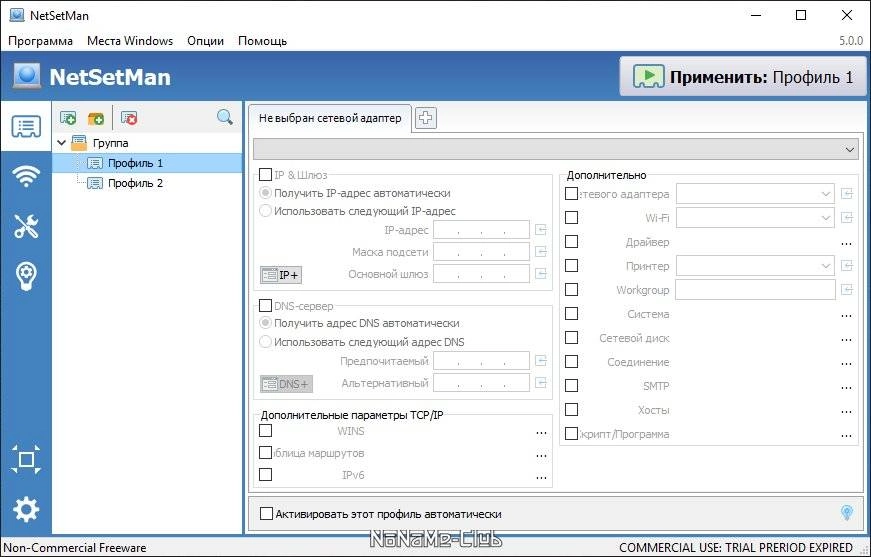Click Применить: Профиль 1 button
The width and height of the screenshot is (871, 557).
click(743, 76)
